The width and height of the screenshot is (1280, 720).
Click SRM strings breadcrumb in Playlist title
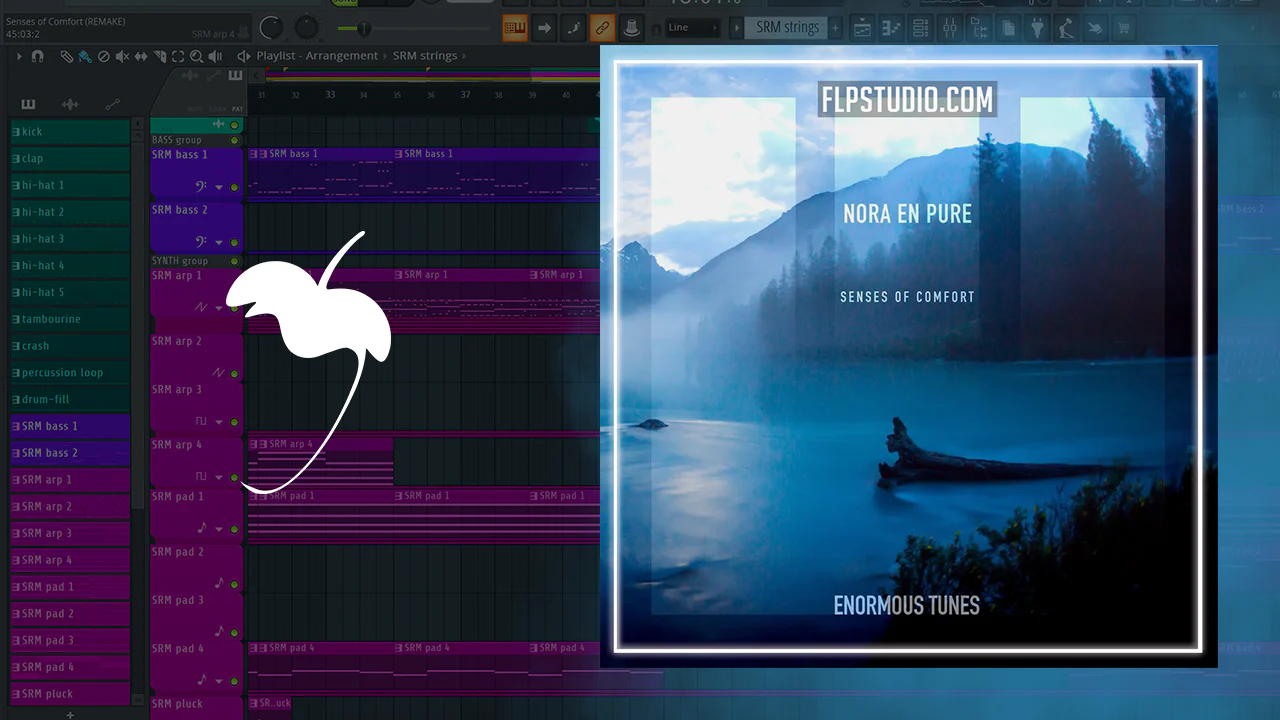pyautogui.click(x=425, y=56)
